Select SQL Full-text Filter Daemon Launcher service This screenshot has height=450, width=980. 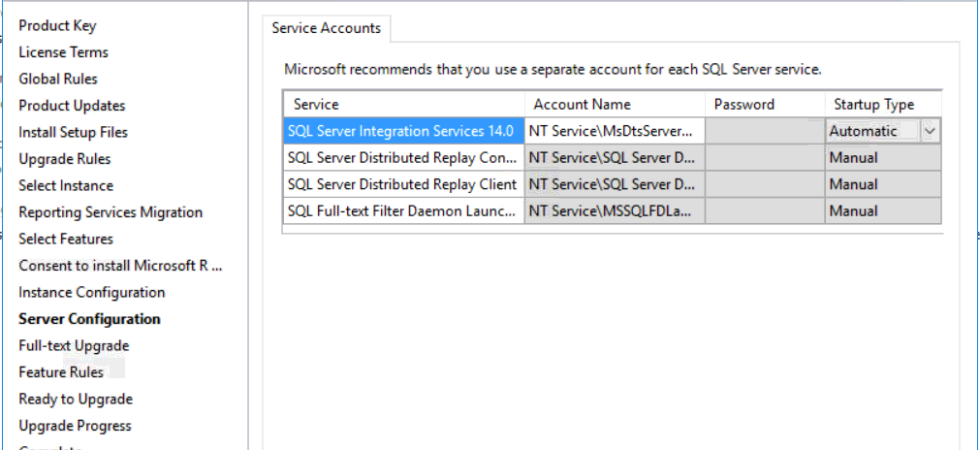[x=402, y=211]
